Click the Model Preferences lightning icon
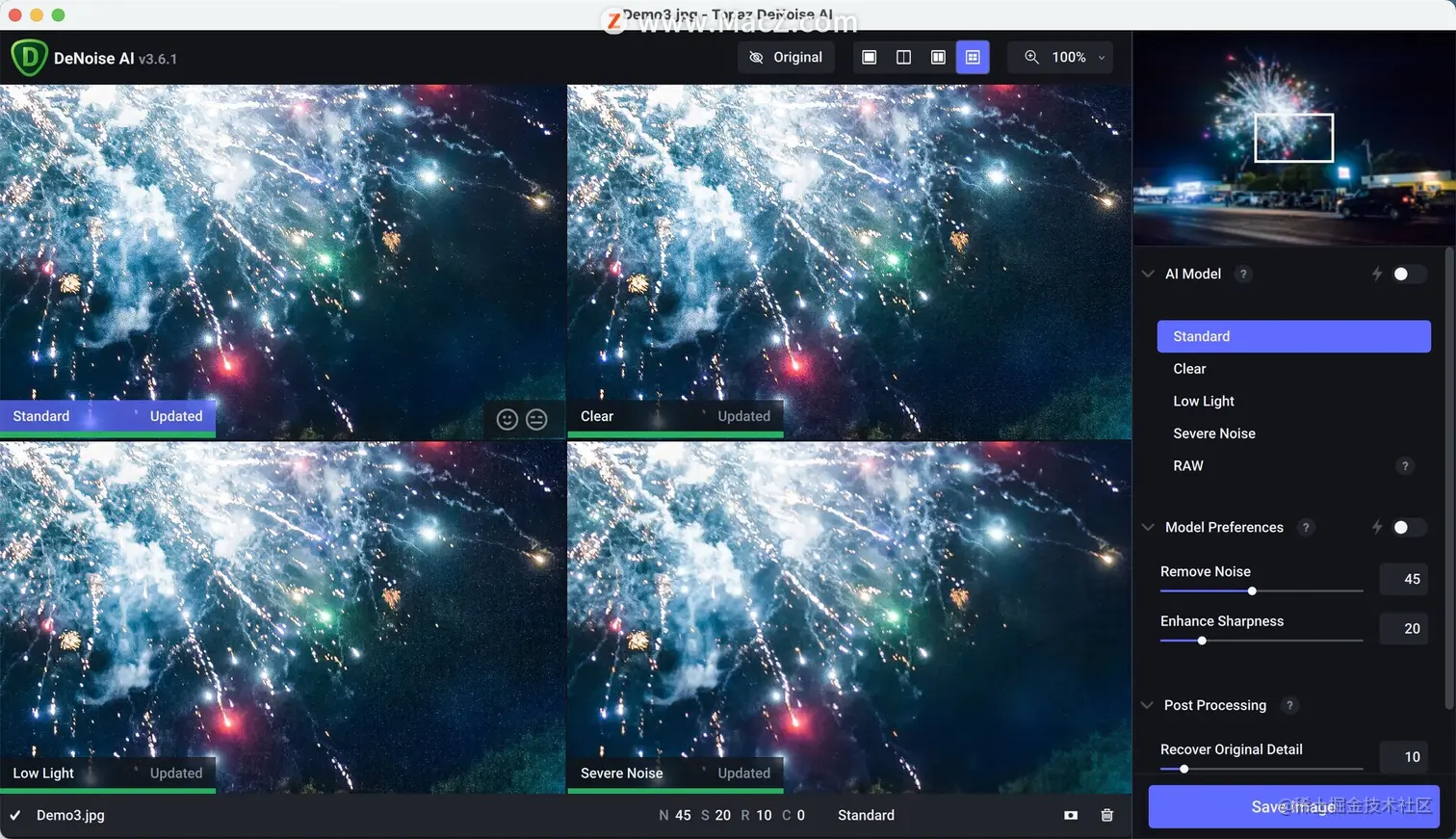The height and width of the screenshot is (839, 1456). click(1377, 527)
